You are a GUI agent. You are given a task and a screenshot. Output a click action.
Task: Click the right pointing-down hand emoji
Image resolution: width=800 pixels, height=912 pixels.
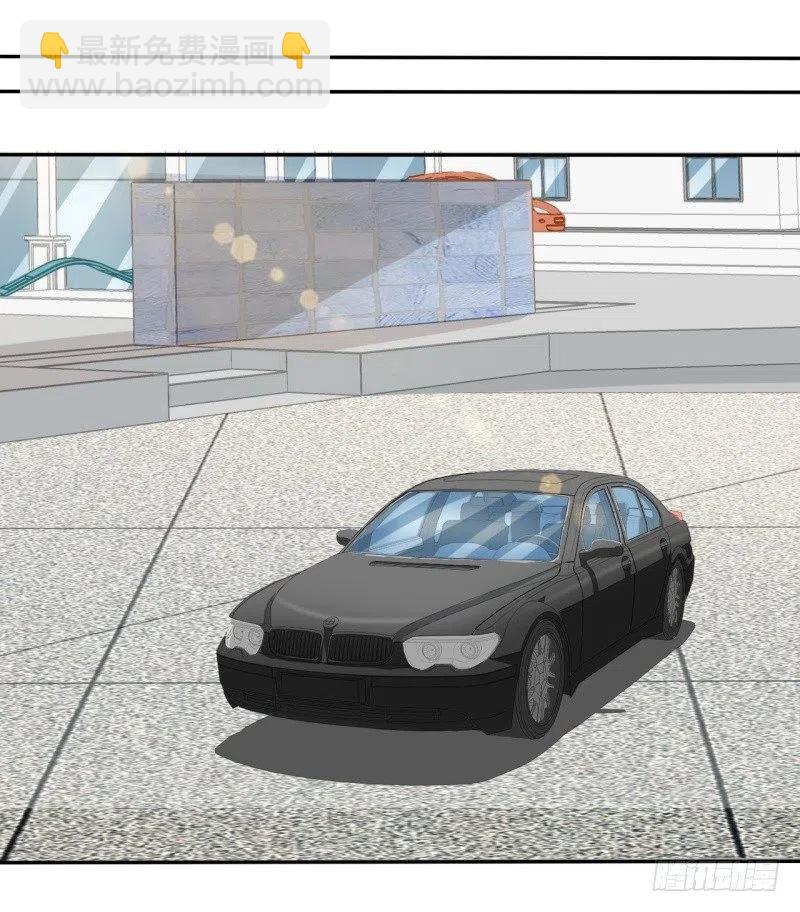point(295,49)
